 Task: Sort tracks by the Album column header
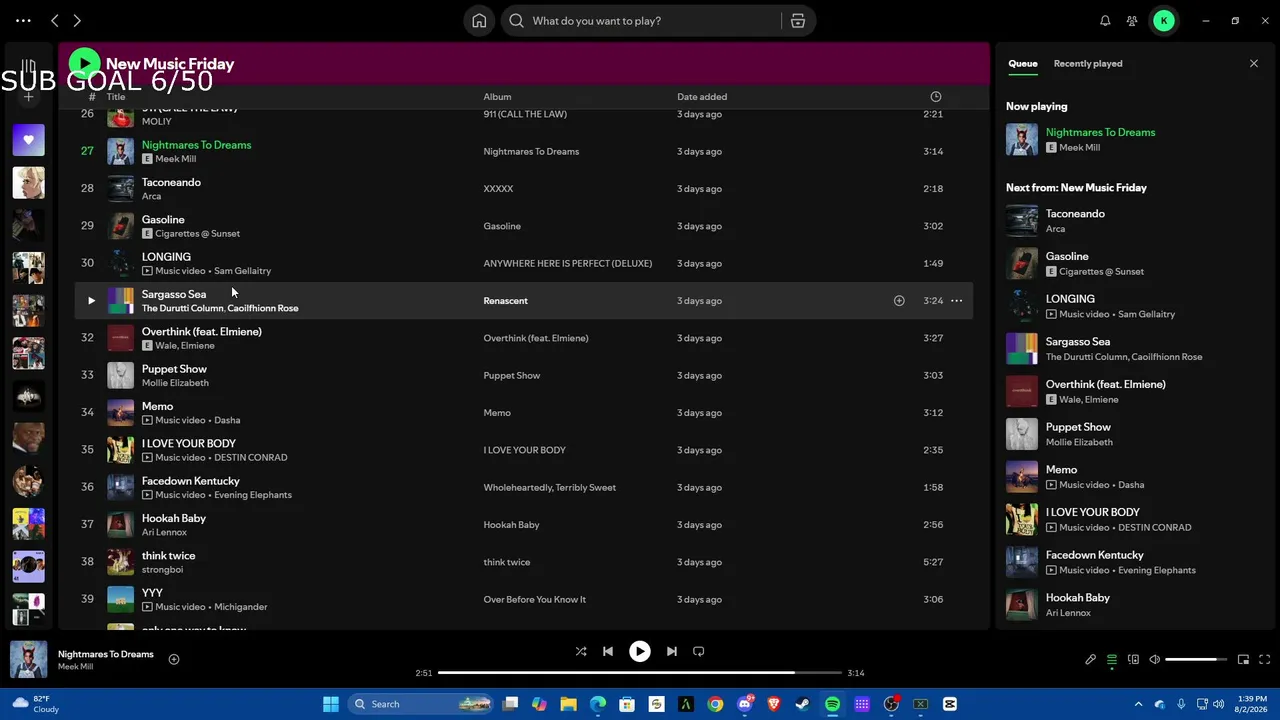[497, 97]
